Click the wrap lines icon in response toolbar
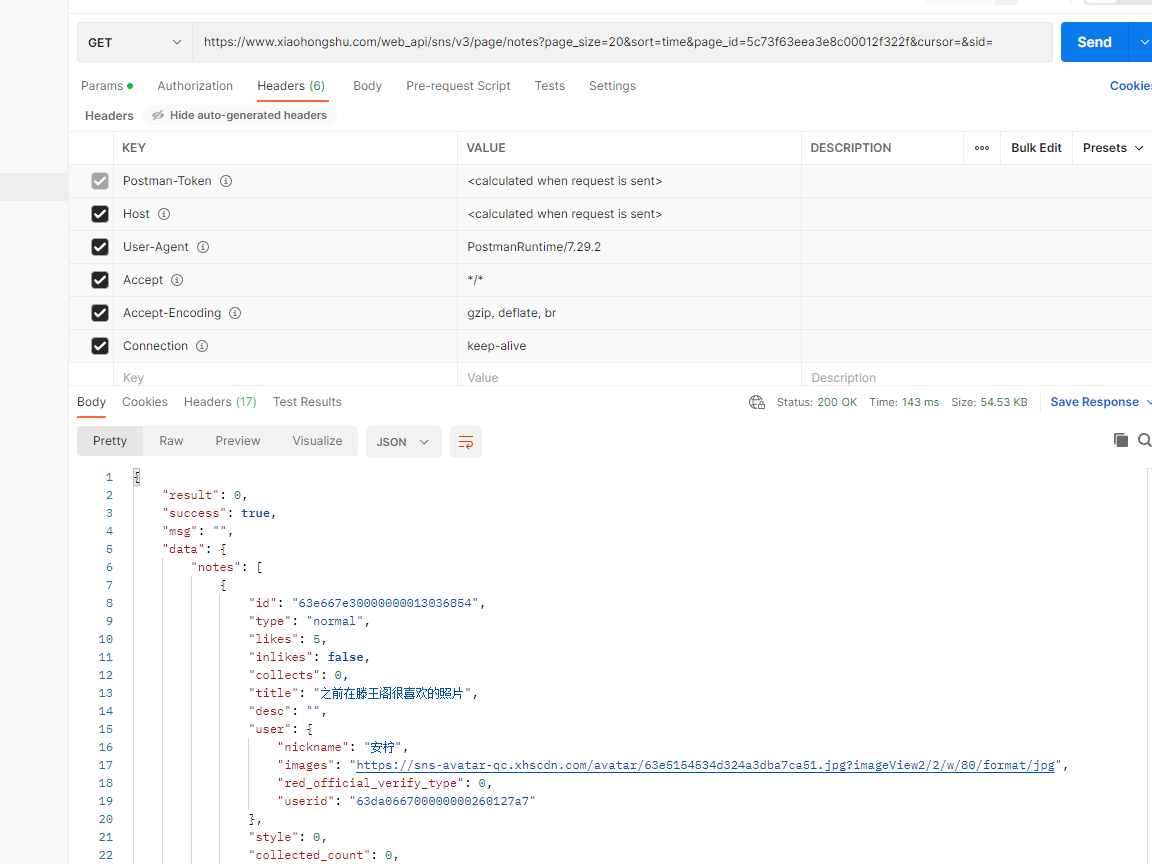Image resolution: width=1152 pixels, height=864 pixels. (x=465, y=442)
